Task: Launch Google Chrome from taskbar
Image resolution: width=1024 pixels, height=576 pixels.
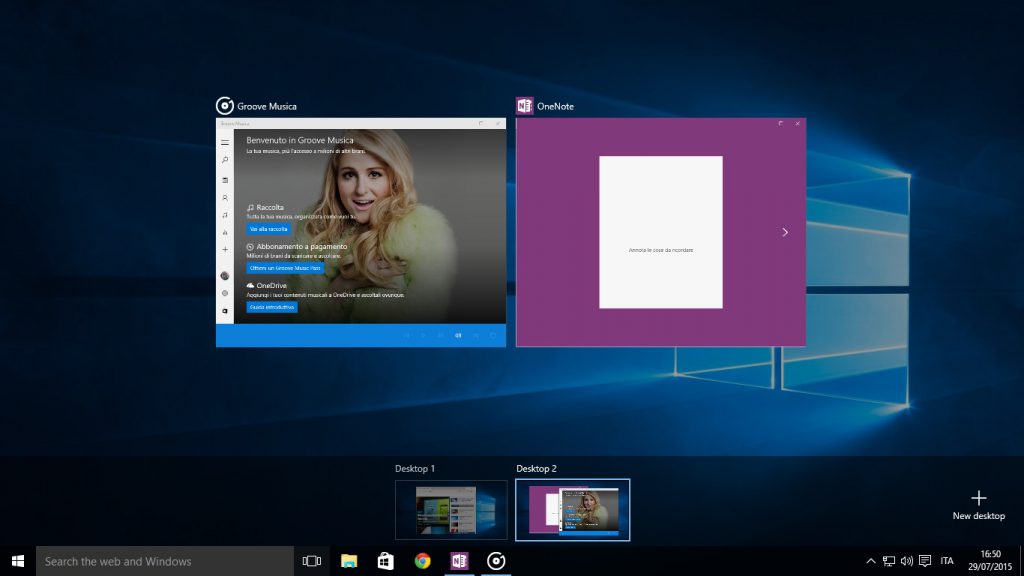Action: 423,561
